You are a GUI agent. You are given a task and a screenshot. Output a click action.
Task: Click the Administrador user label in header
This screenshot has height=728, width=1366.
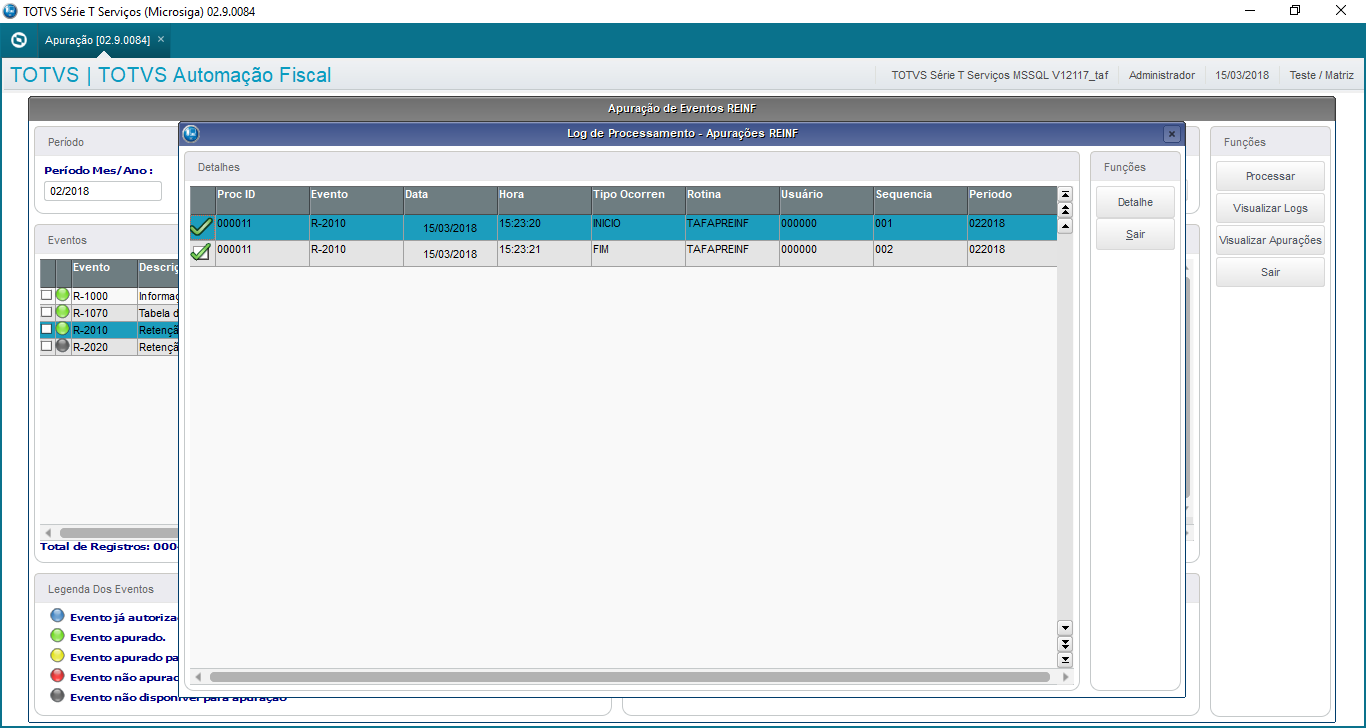[1162, 75]
